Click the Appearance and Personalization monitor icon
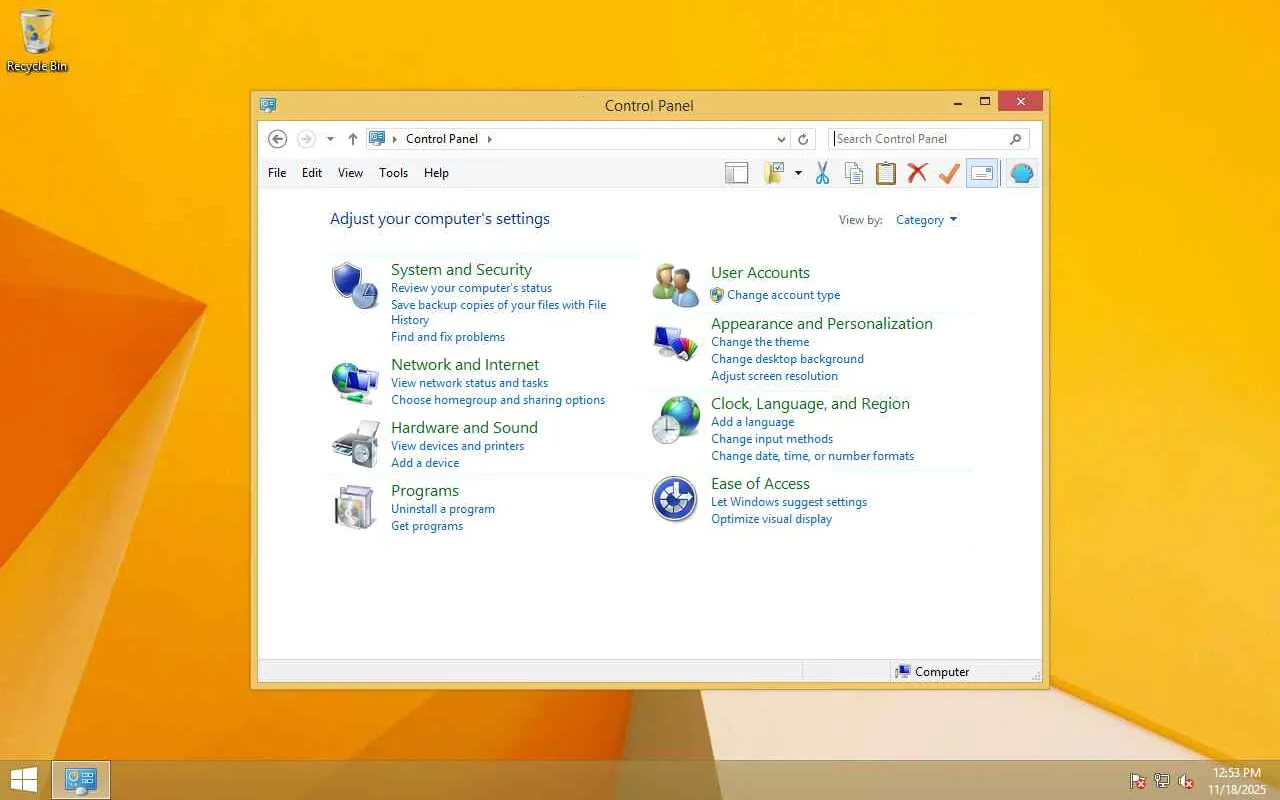 pos(675,343)
